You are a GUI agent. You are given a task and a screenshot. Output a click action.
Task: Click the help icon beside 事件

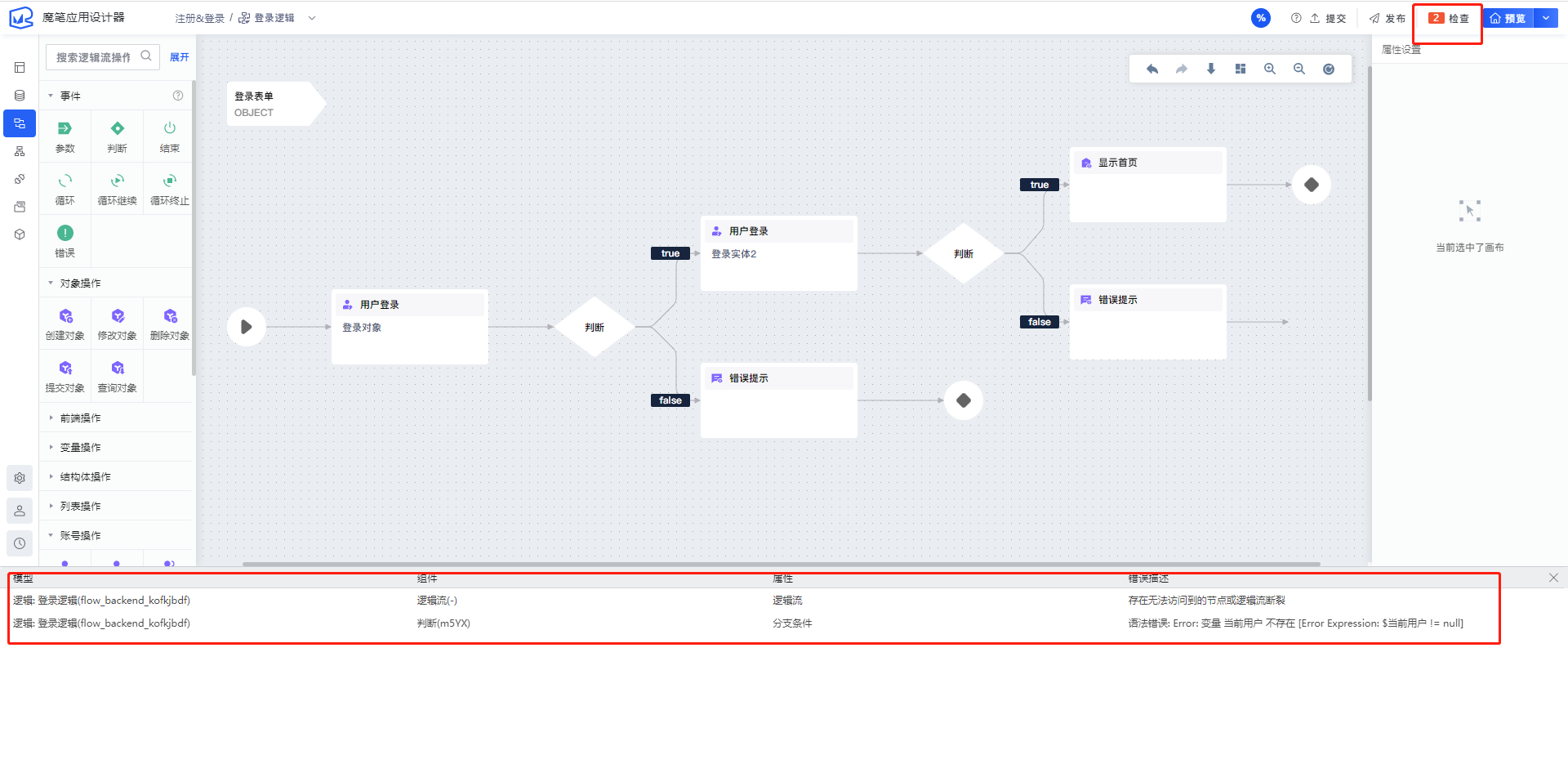(178, 96)
